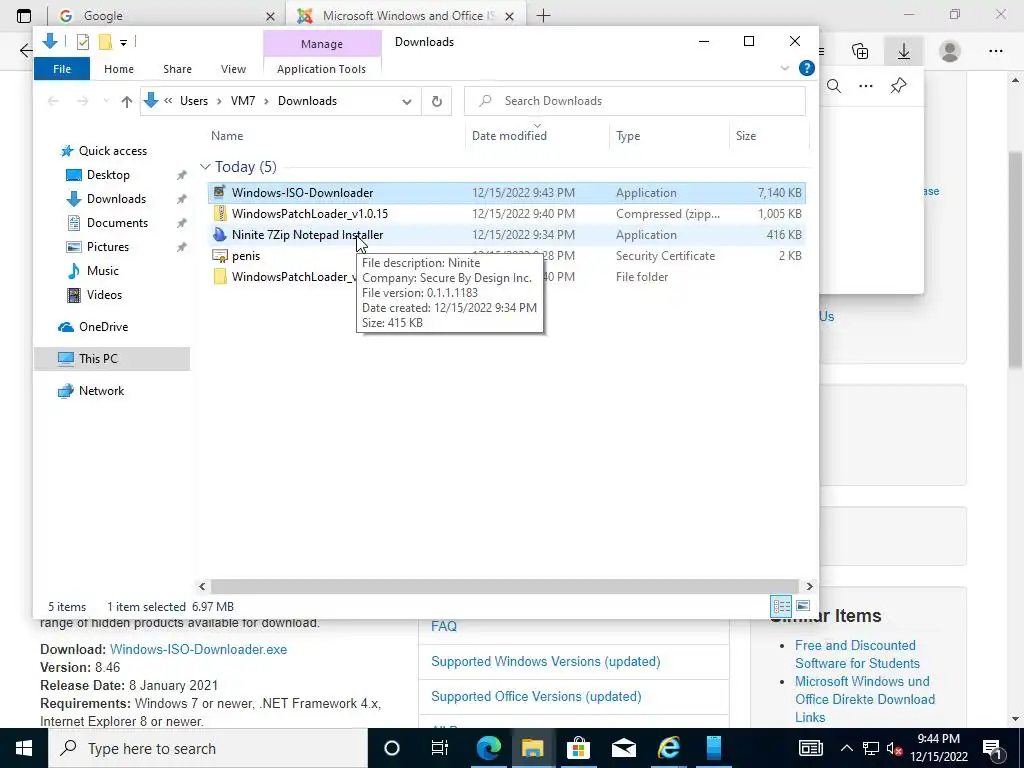The width and height of the screenshot is (1024, 768).
Task: Open Music in navigation pane
Action: [x=103, y=271]
